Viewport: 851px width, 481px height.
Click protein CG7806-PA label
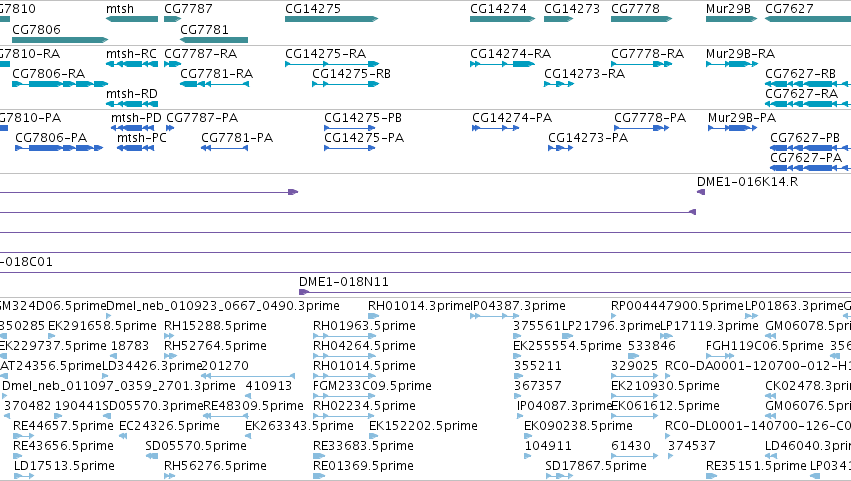[x=51, y=137]
